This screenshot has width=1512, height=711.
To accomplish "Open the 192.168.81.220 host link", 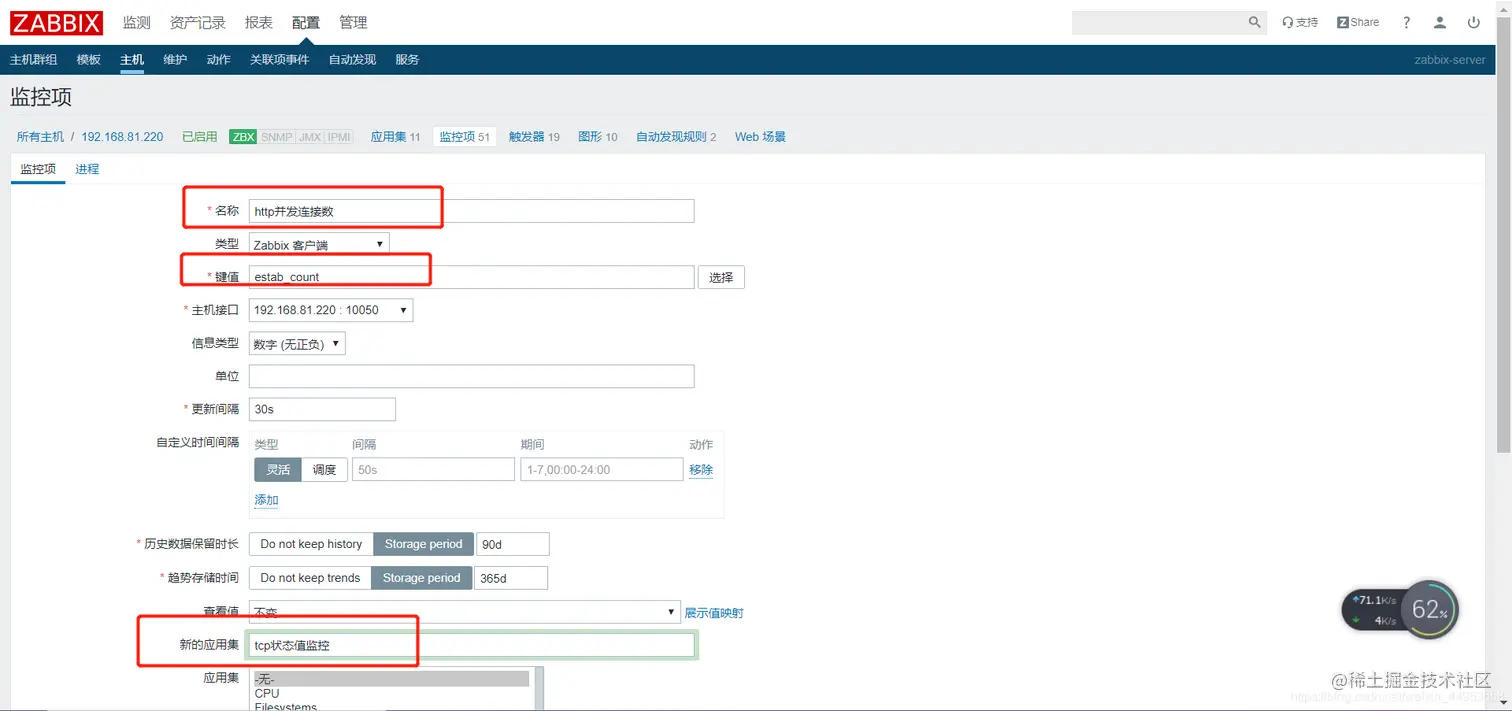I will [x=122, y=137].
